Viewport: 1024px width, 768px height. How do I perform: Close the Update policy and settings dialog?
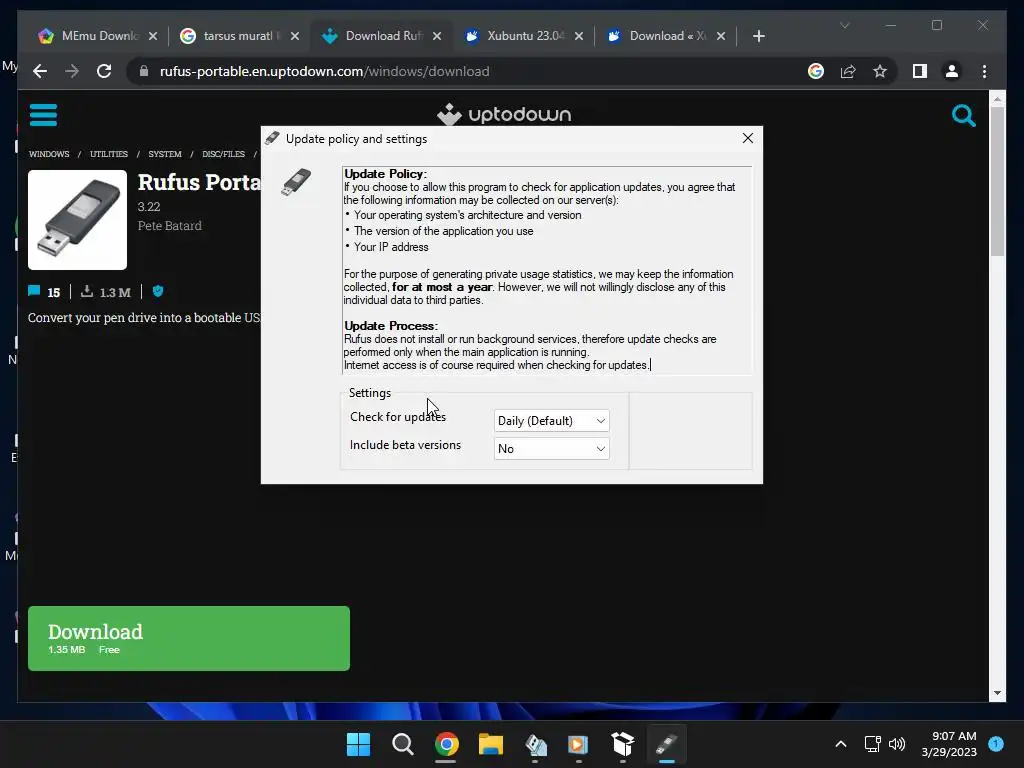tap(748, 138)
